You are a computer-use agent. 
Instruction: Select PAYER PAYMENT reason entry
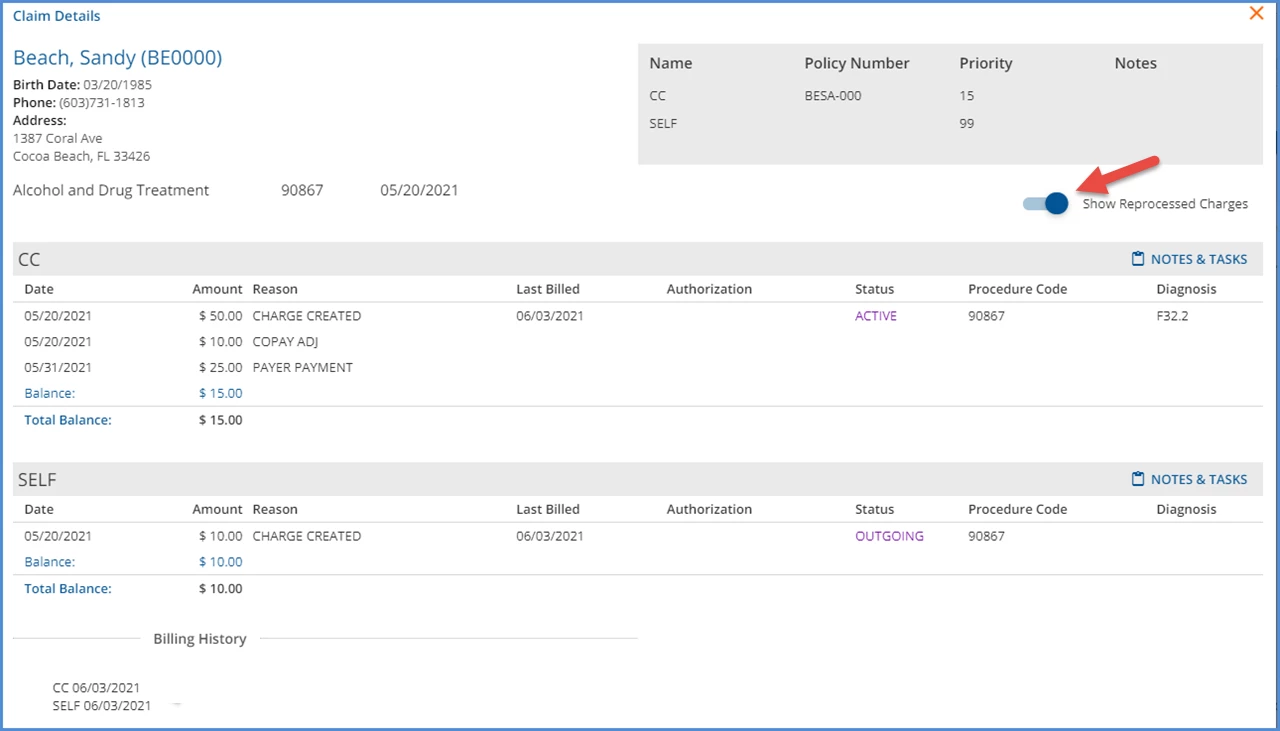302,368
